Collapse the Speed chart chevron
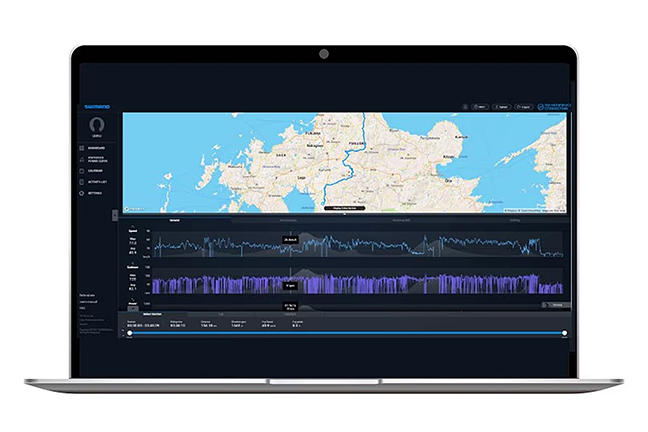The image size is (648, 432). click(133, 227)
